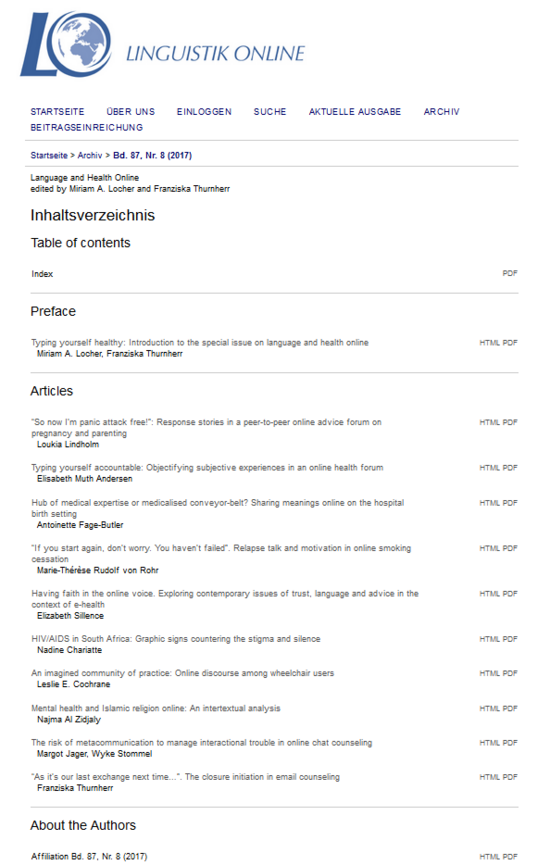The height and width of the screenshot is (865, 550).
Task: Click Archiv in the breadcrumb trail
Action: [90, 156]
